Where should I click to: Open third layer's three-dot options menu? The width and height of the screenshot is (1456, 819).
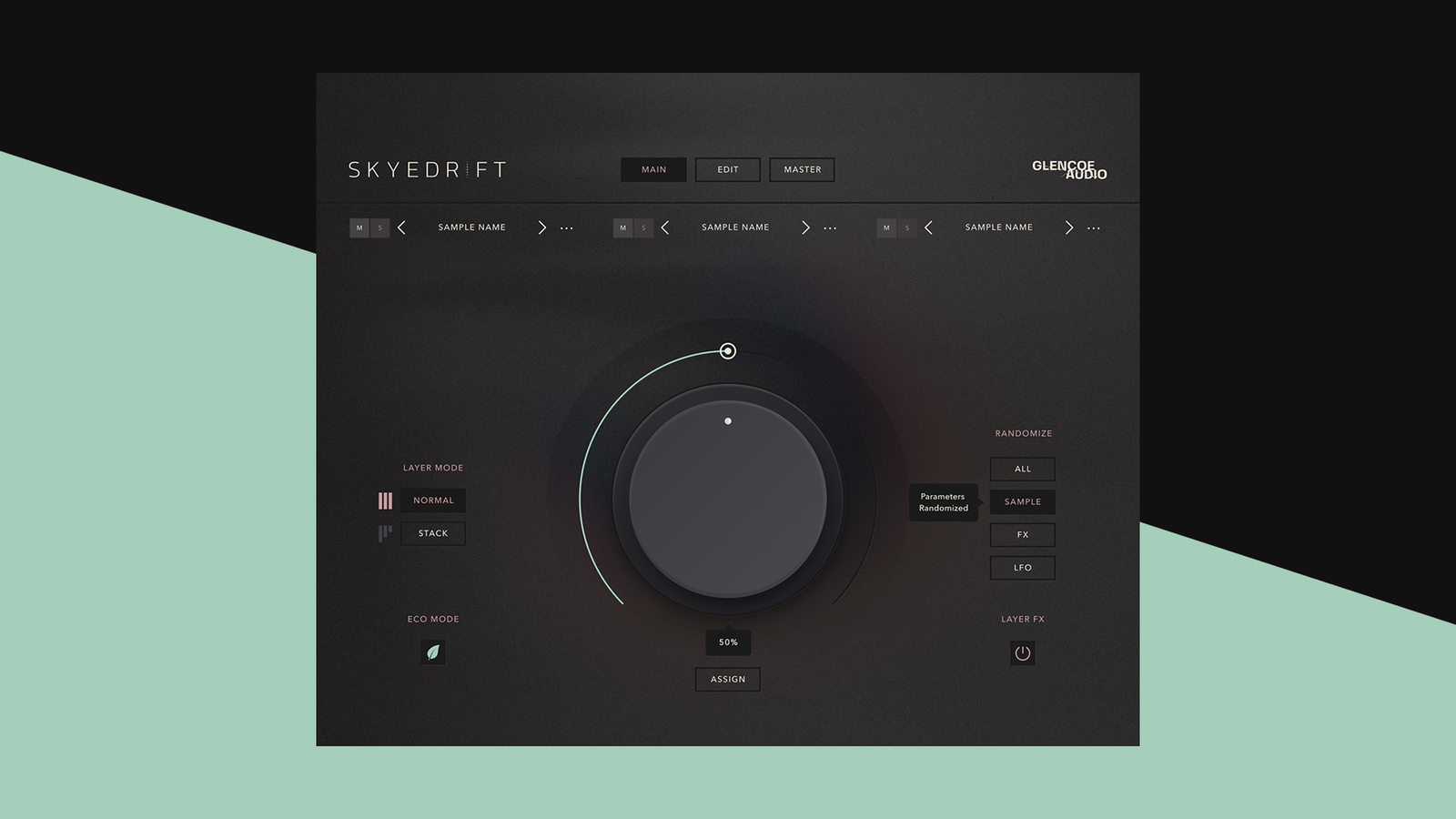[x=1094, y=228]
